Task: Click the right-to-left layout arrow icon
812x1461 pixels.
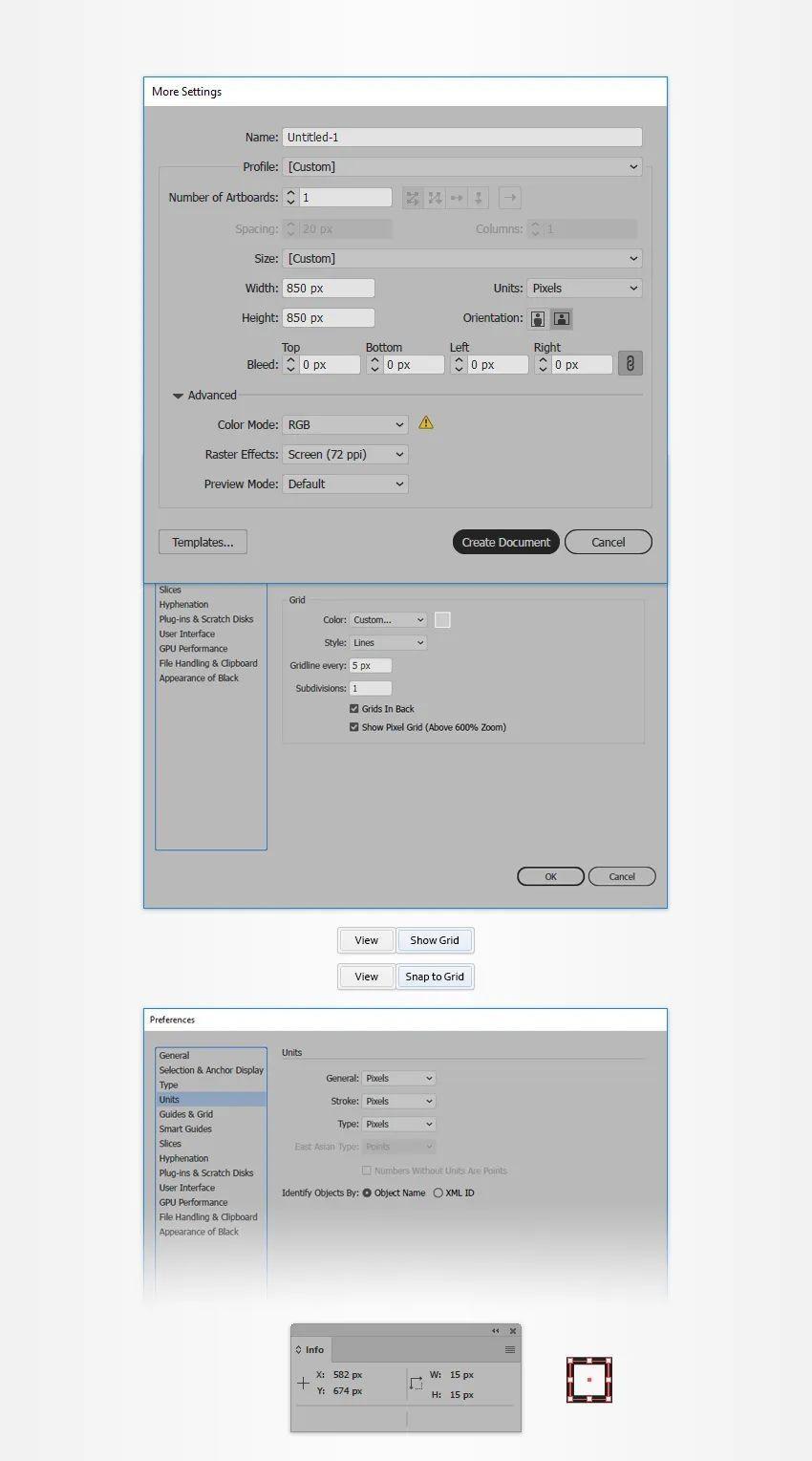Action: tap(510, 198)
